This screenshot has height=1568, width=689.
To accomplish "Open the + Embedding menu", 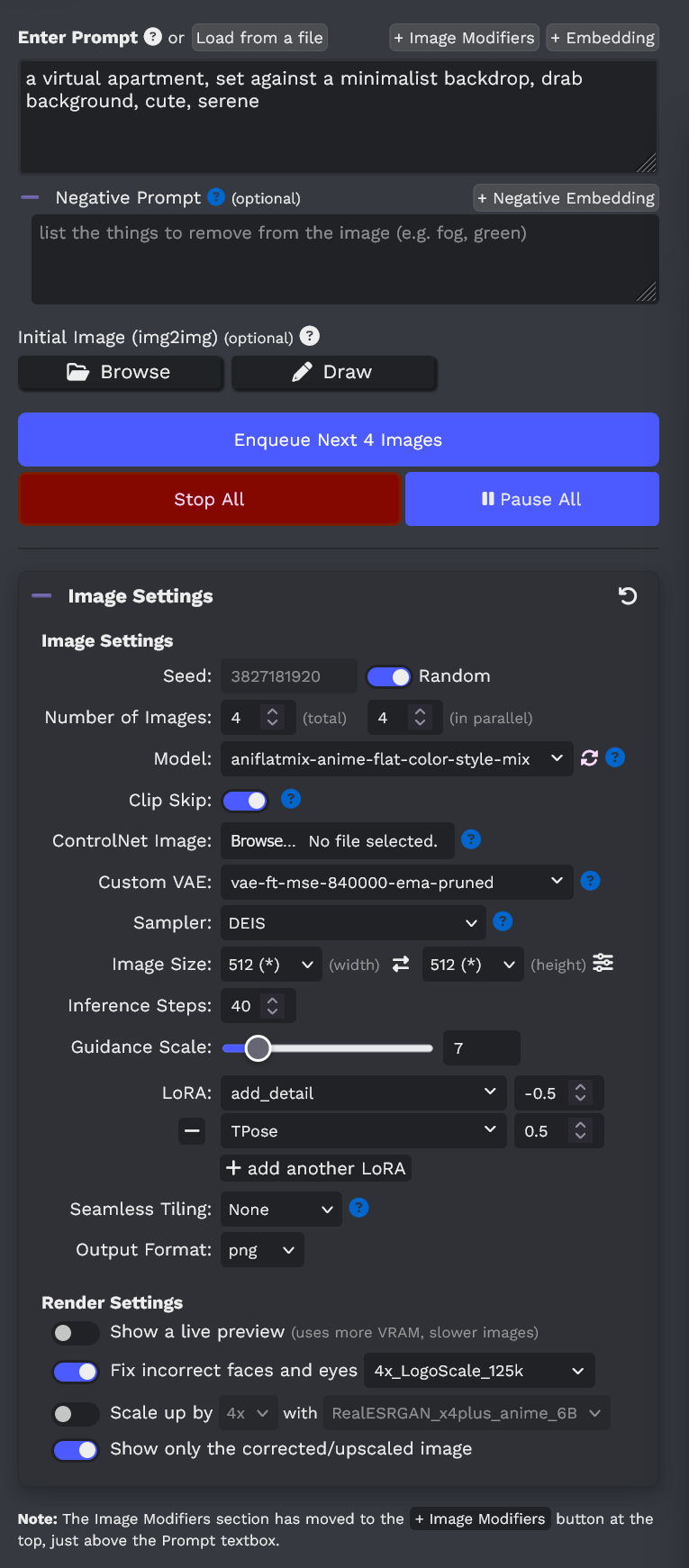I will (x=603, y=38).
